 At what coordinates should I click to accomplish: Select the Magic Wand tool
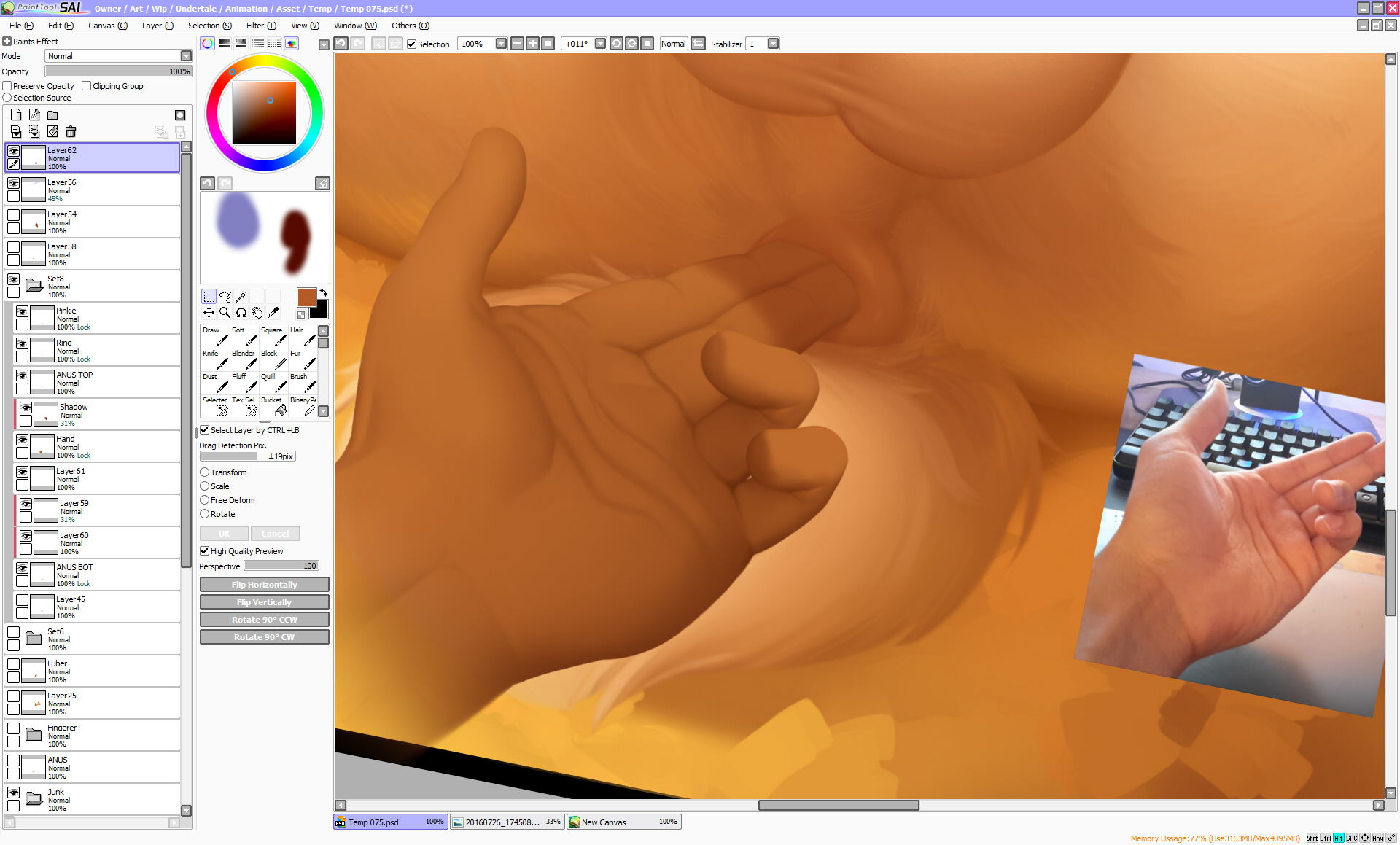tap(241, 297)
